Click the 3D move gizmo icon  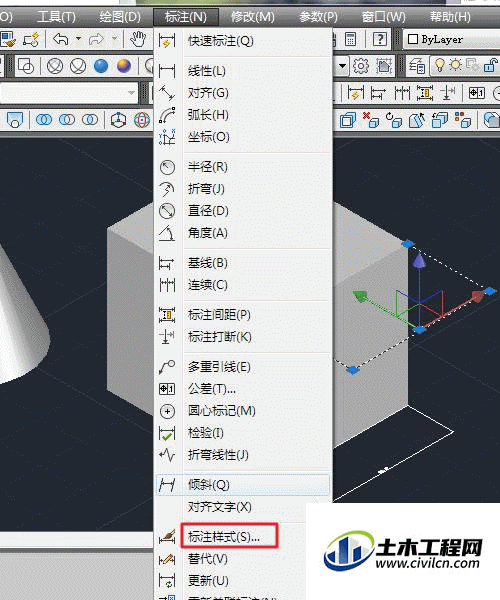[x=118, y=120]
